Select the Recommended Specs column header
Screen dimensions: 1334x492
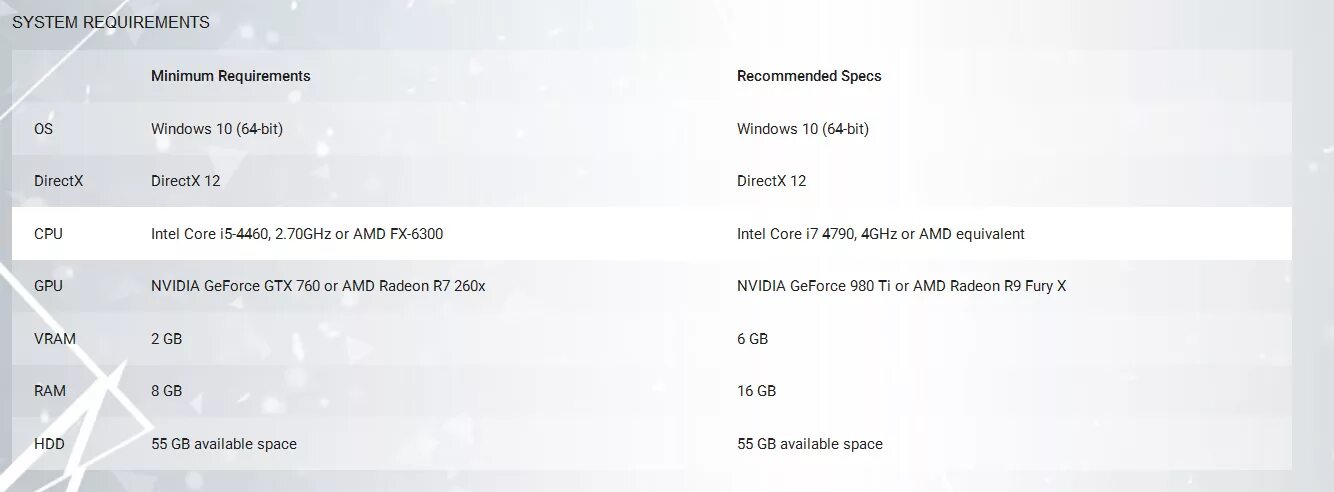(809, 76)
